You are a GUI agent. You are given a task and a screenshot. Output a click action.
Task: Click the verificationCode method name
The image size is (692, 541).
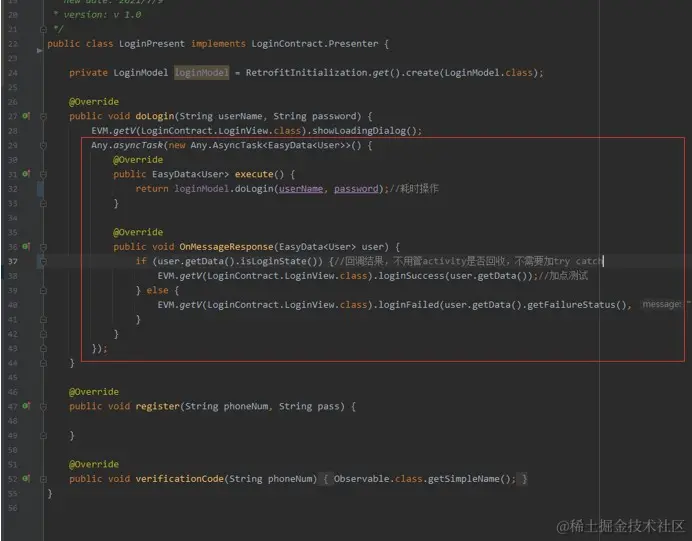(180, 479)
